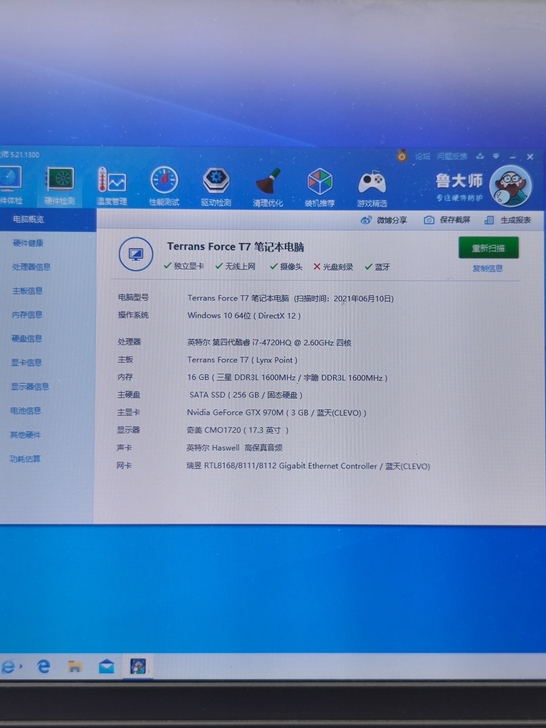Click the 2021年06月10日 scan time text
Screen dimensions: 546x728
click(x=363, y=299)
